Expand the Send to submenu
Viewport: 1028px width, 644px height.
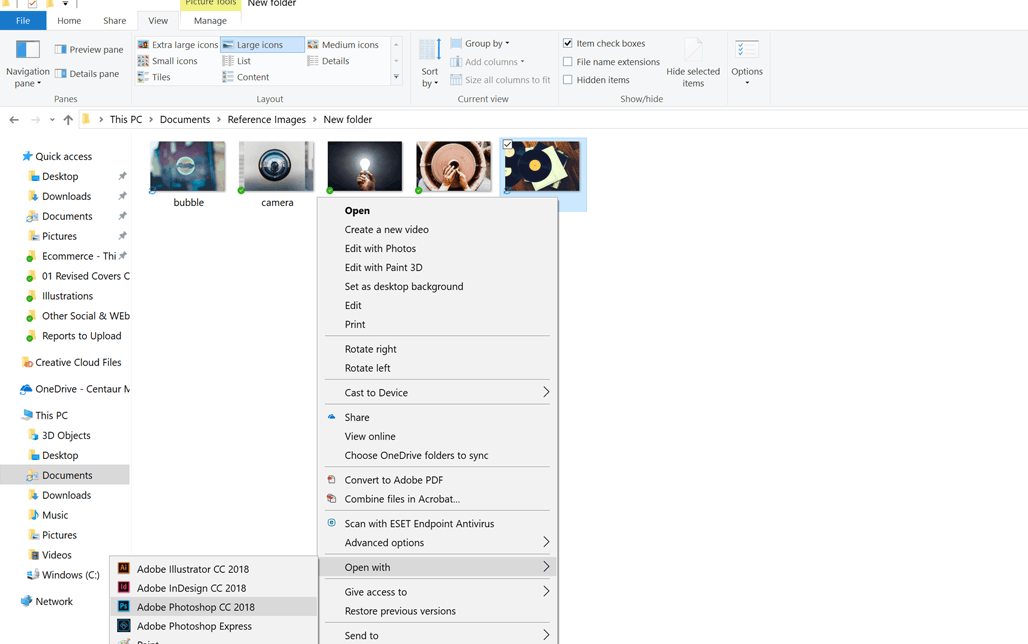(x=444, y=635)
